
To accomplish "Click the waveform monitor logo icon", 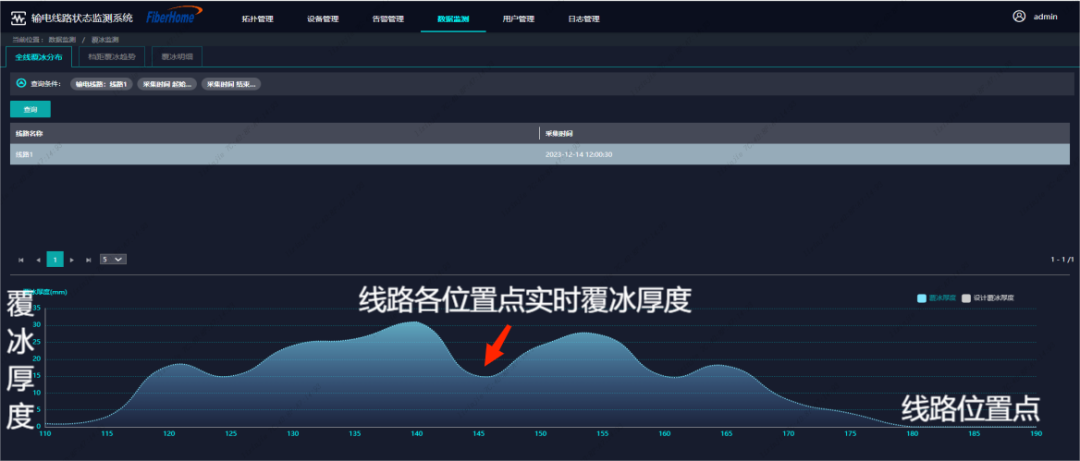I will pos(19,17).
